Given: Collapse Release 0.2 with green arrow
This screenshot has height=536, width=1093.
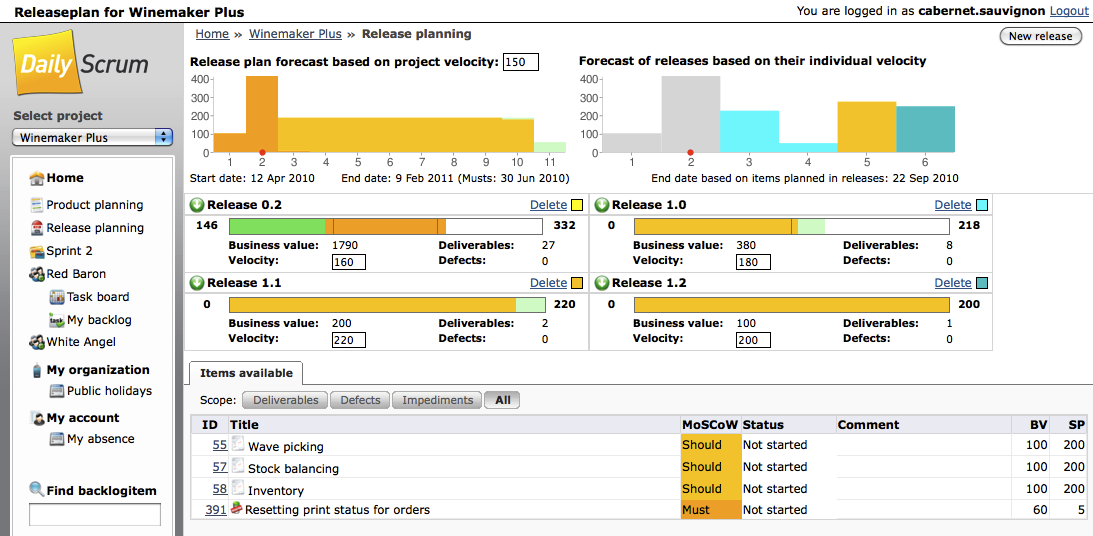Looking at the screenshot, I should click(x=196, y=205).
